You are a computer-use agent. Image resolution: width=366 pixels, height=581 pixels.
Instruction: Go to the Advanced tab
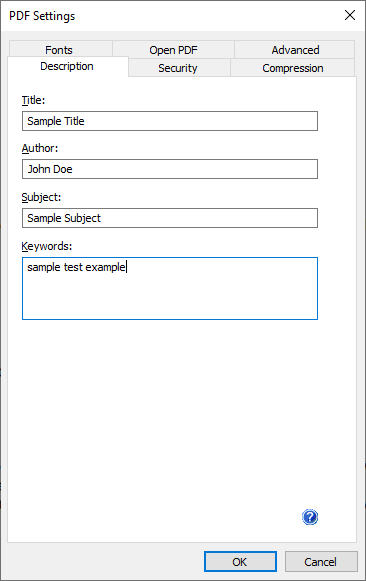(x=295, y=50)
